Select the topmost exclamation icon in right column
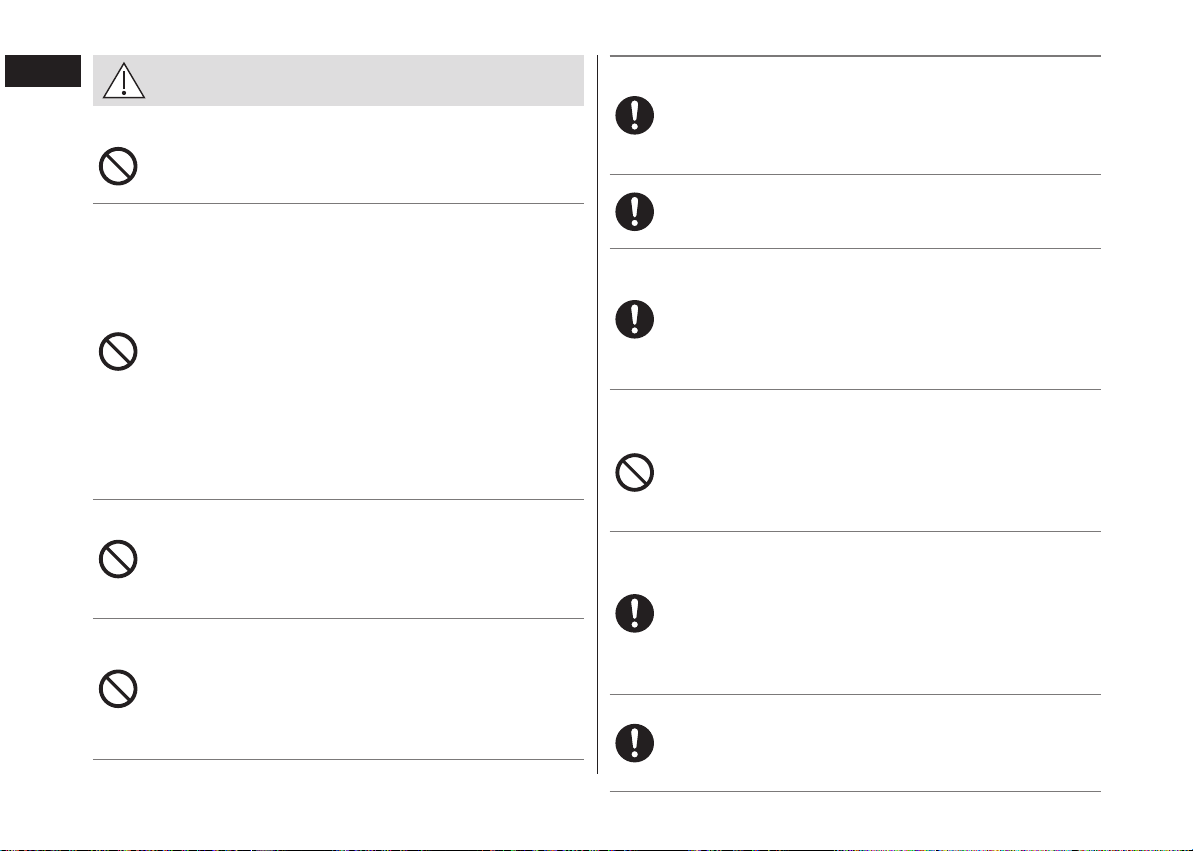The image size is (1193, 851). tap(635, 116)
